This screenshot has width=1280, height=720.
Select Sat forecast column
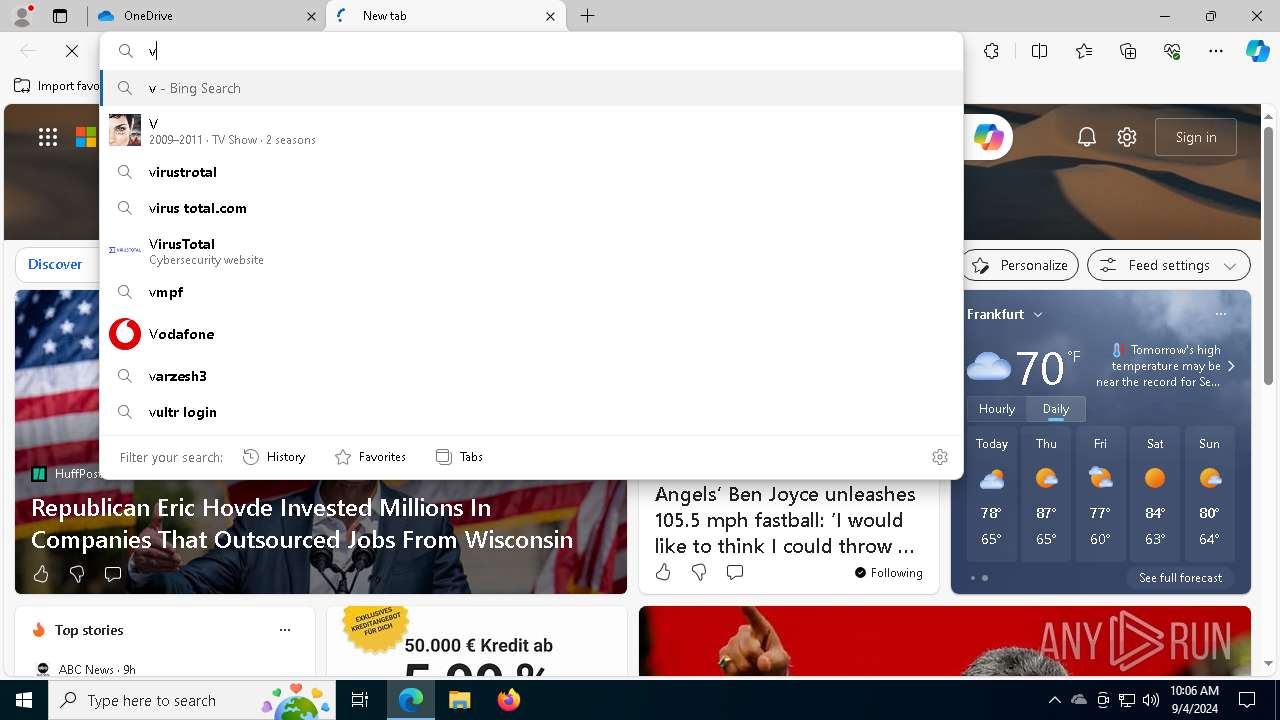pos(1155,495)
